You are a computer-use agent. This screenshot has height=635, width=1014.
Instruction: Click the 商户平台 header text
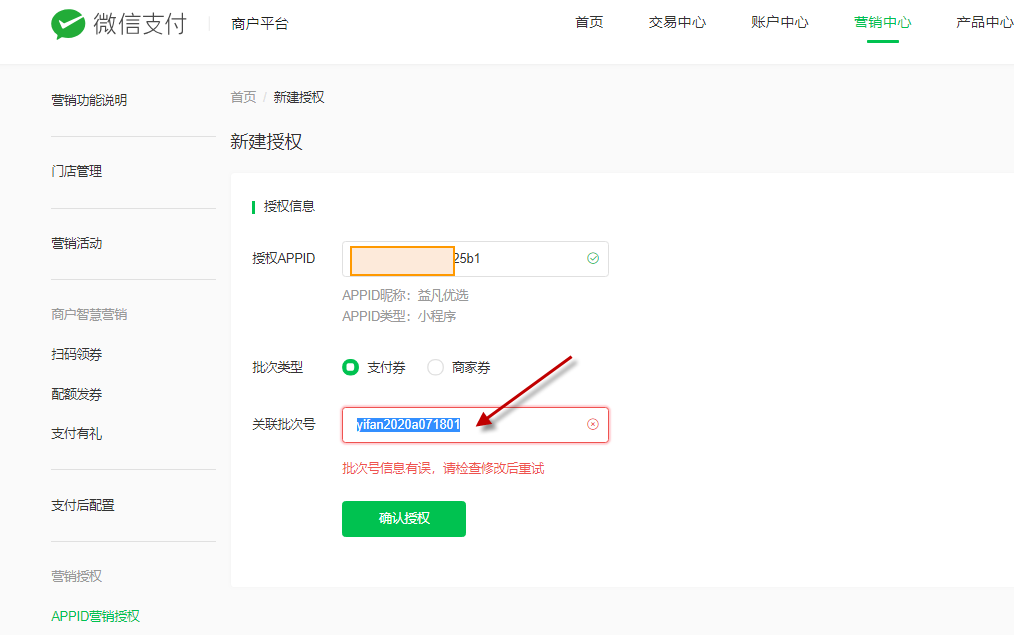point(259,24)
